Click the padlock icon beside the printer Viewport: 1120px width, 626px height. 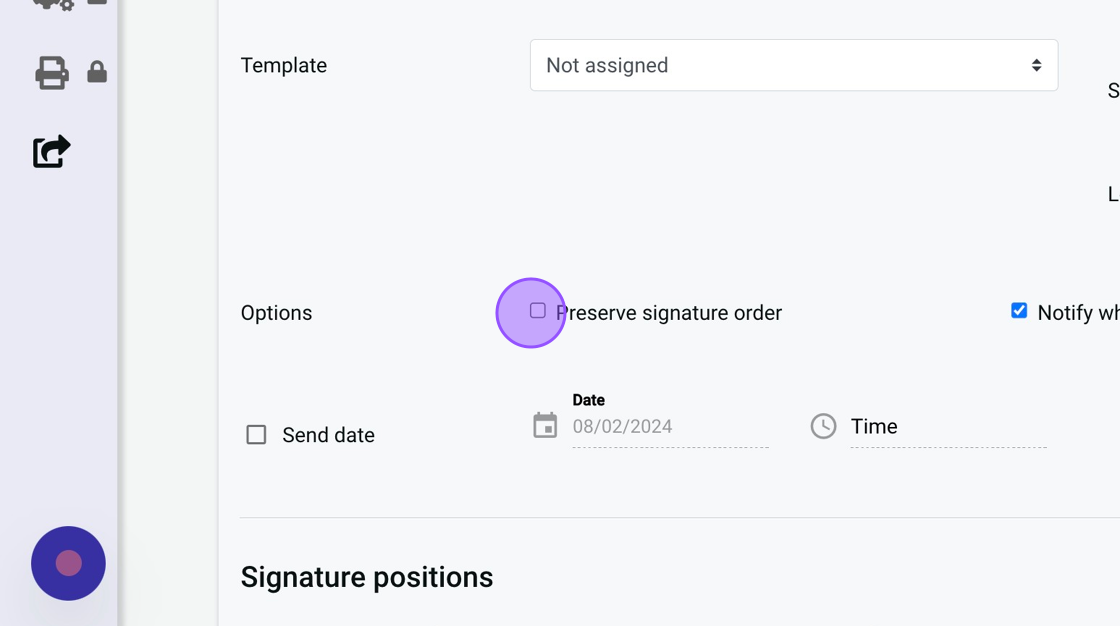(x=97, y=72)
